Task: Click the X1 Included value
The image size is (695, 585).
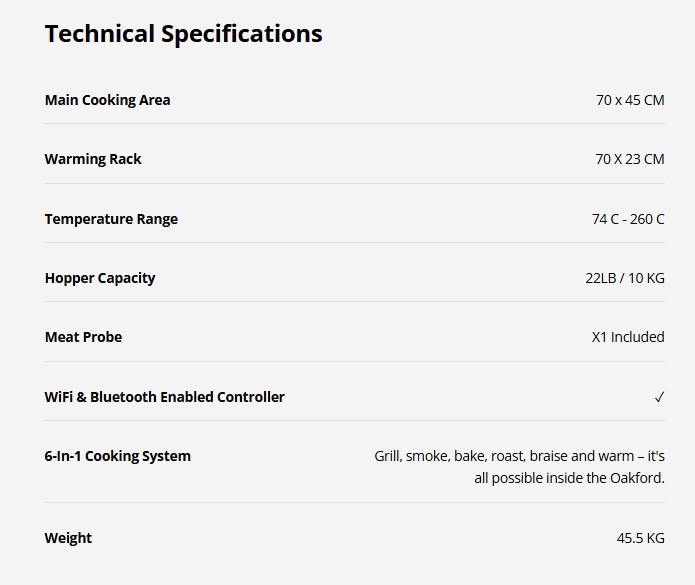Action: click(628, 337)
